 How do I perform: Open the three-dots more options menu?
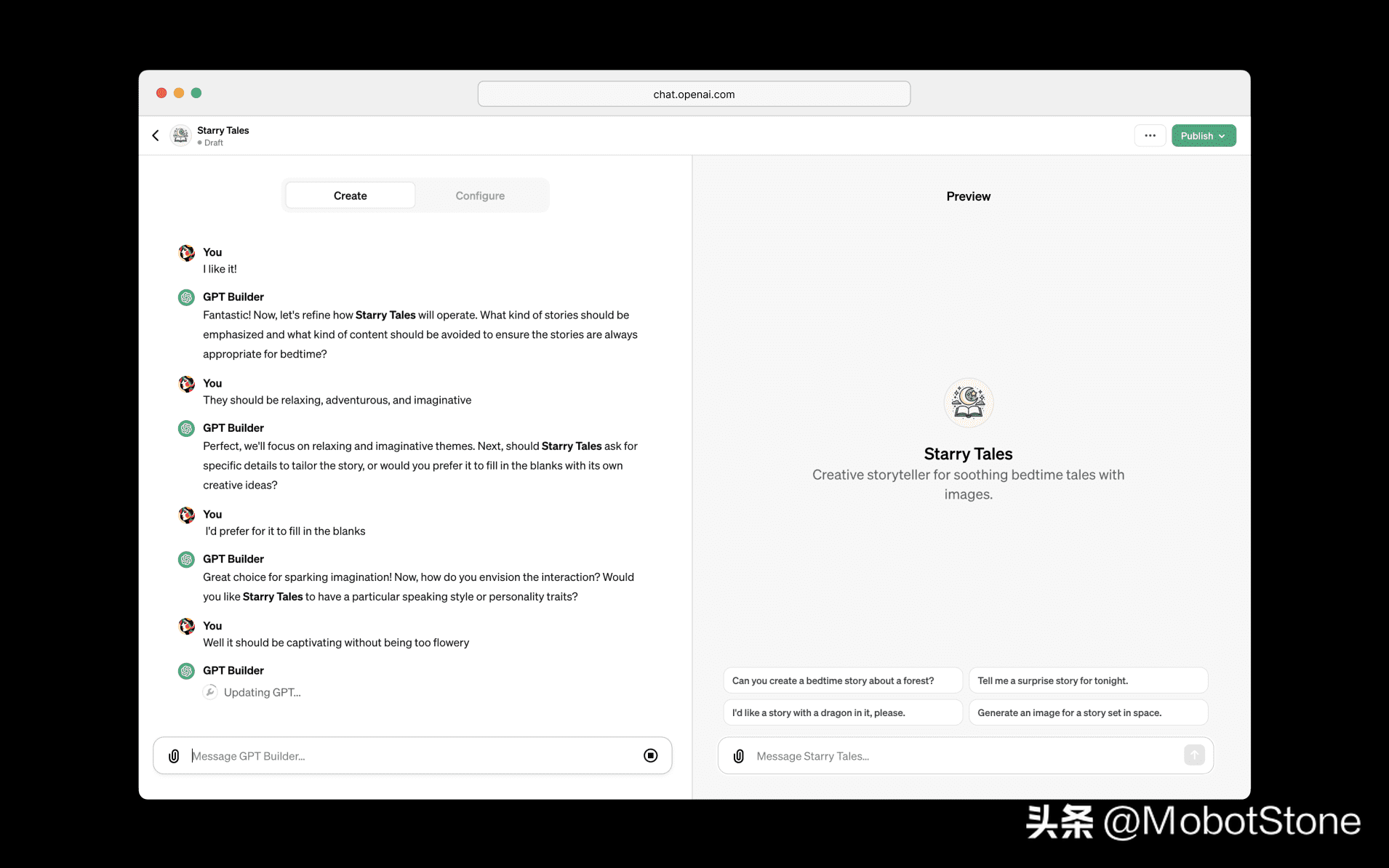1150,135
